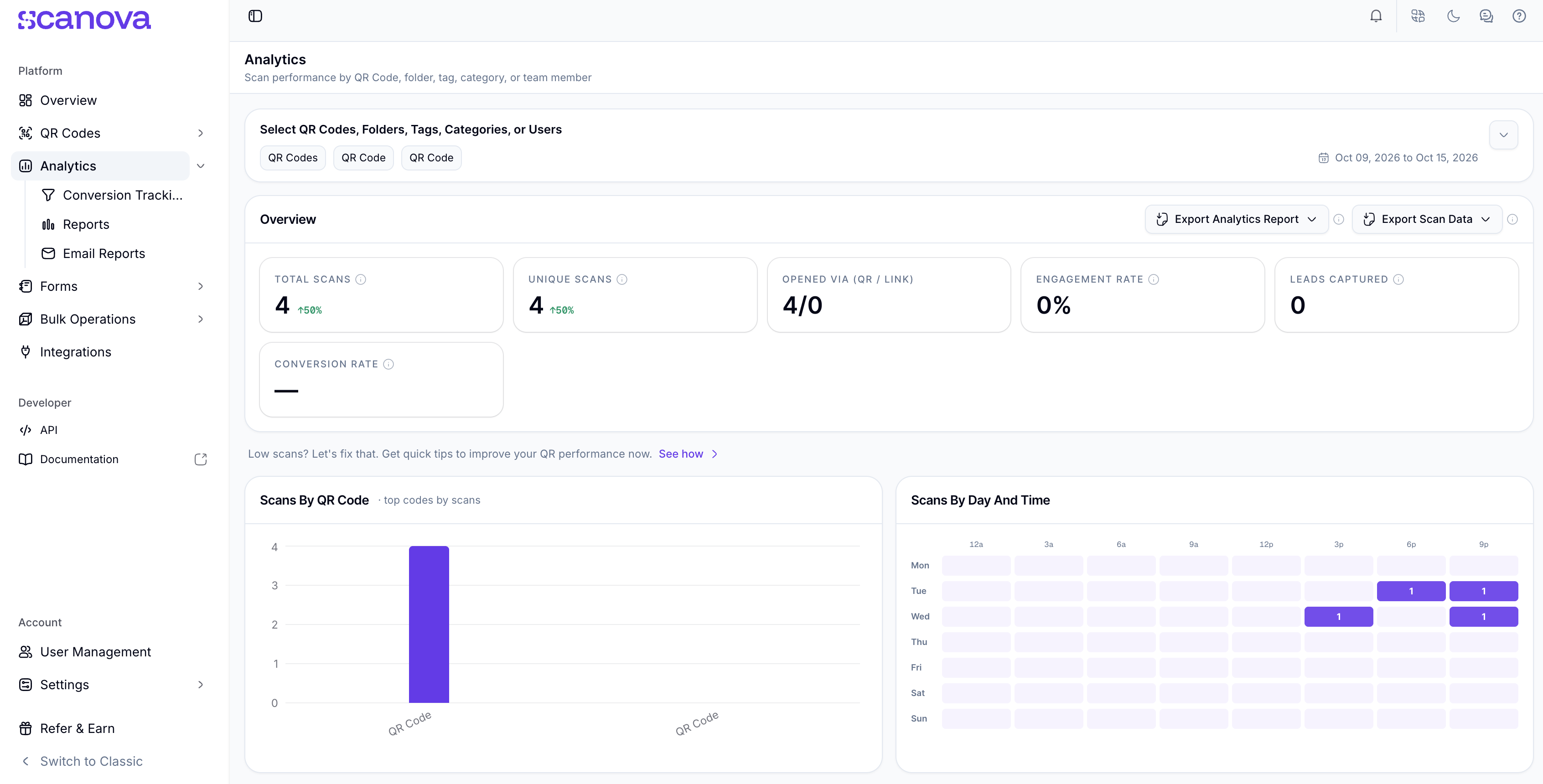Open the language translate icon

pyautogui.click(x=1418, y=16)
